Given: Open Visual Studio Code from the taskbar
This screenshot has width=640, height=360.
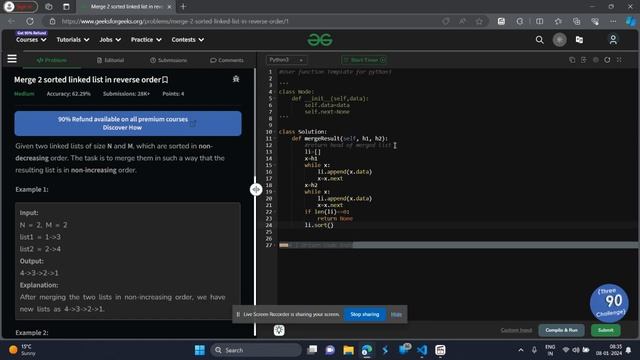Looking at the screenshot, I should 422,350.
